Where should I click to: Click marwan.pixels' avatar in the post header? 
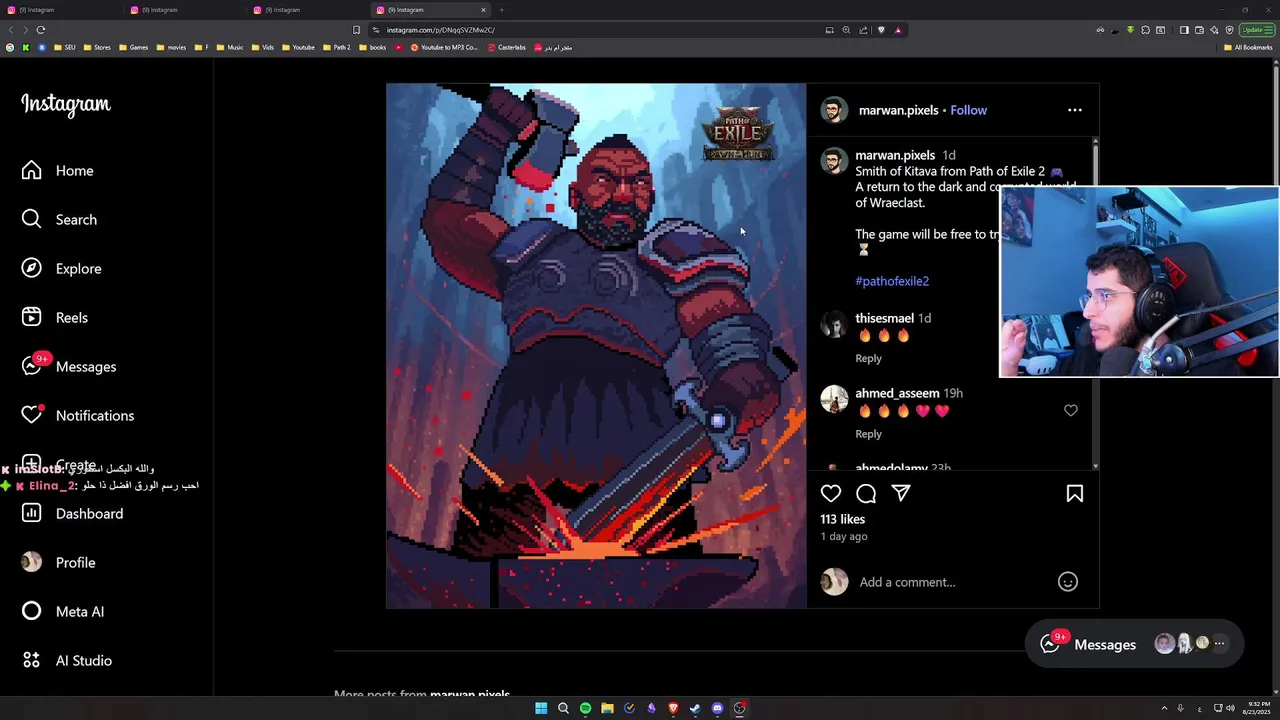pos(834,110)
